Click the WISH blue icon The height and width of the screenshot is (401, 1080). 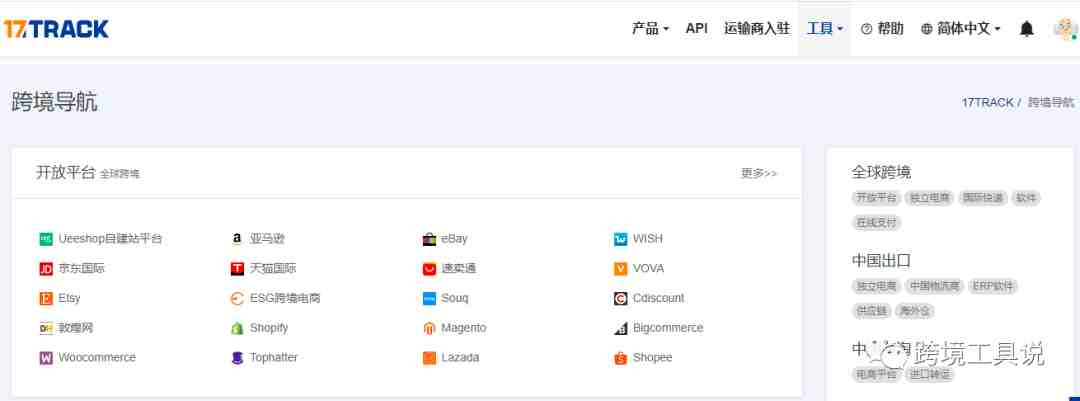click(x=621, y=239)
